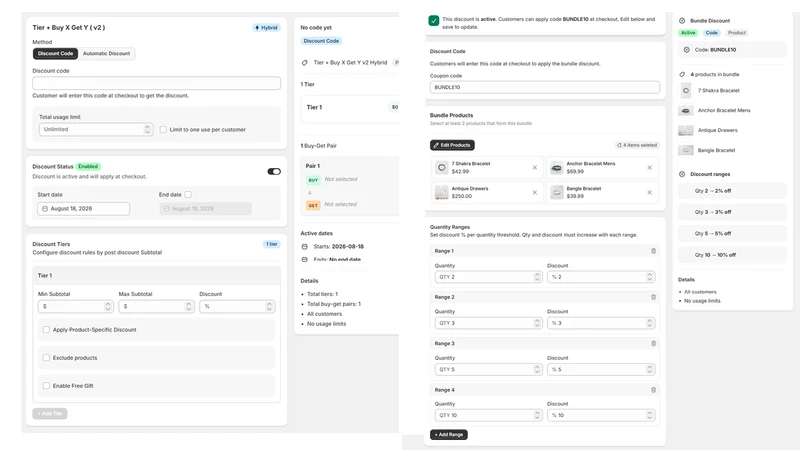Check Enable Free Gift option

pyautogui.click(x=46, y=386)
